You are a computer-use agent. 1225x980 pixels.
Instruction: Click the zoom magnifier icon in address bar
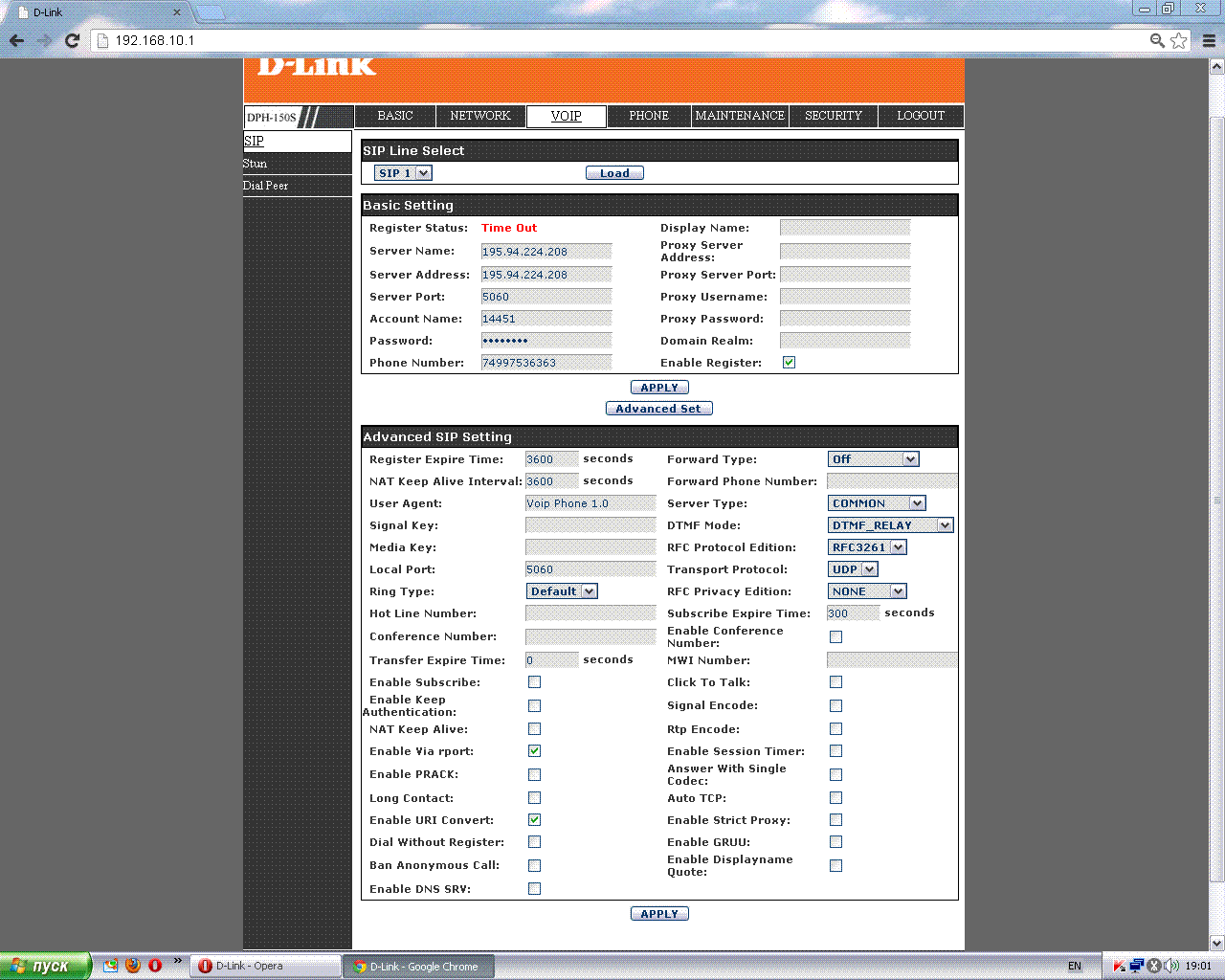[1157, 40]
